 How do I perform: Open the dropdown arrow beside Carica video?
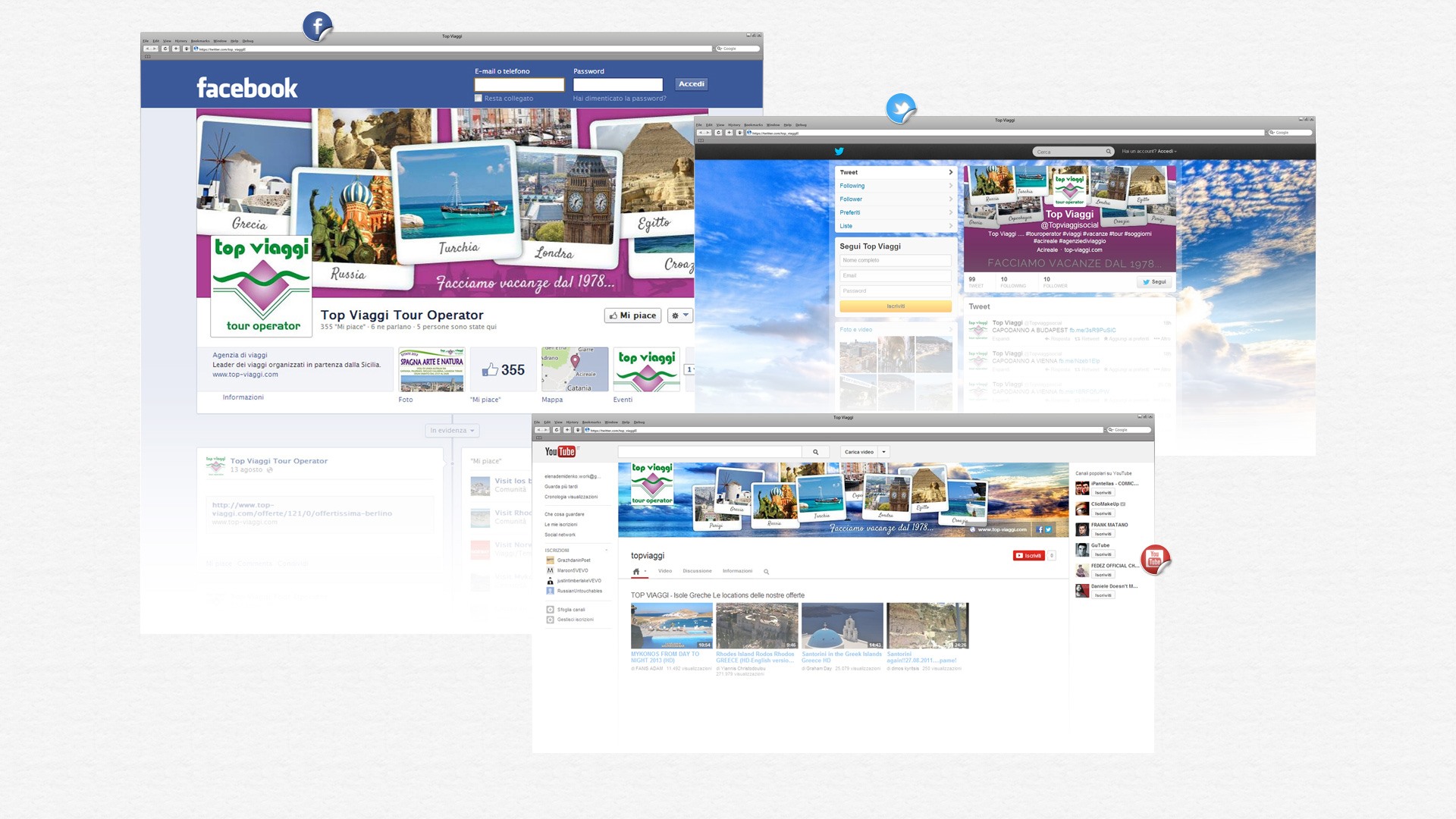tap(883, 452)
